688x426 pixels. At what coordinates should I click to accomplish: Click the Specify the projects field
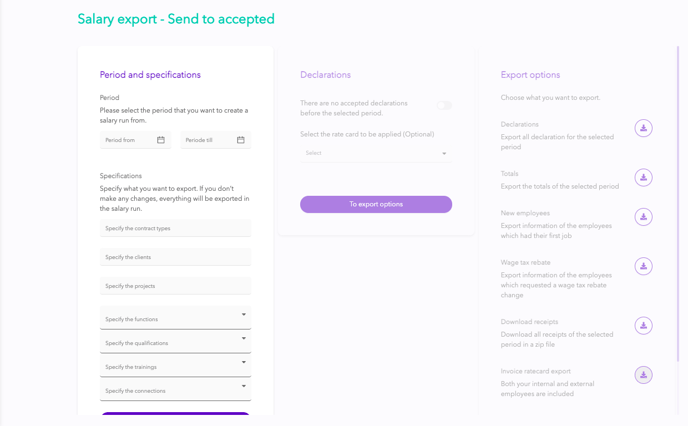pos(176,286)
